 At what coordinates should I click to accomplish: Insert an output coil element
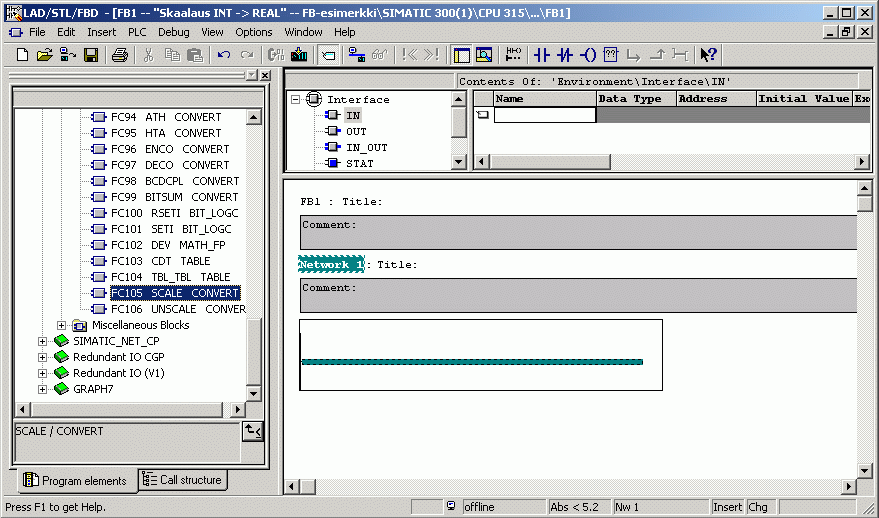coord(588,54)
